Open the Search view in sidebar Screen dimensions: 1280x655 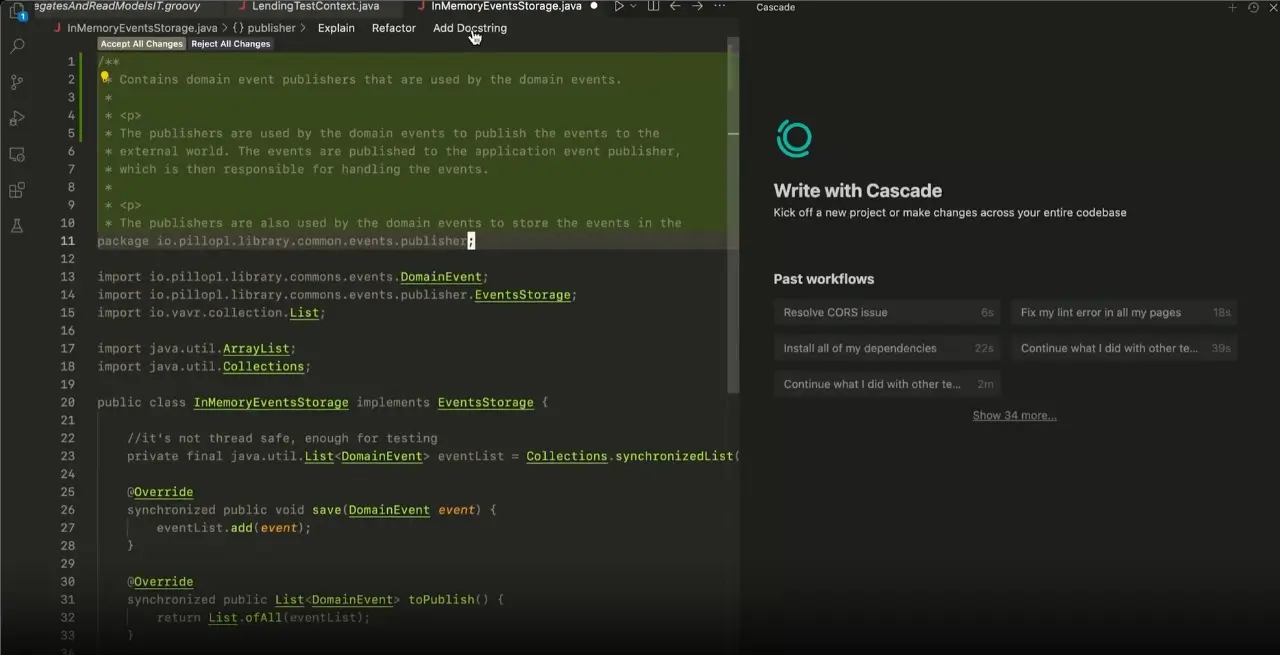coord(17,46)
